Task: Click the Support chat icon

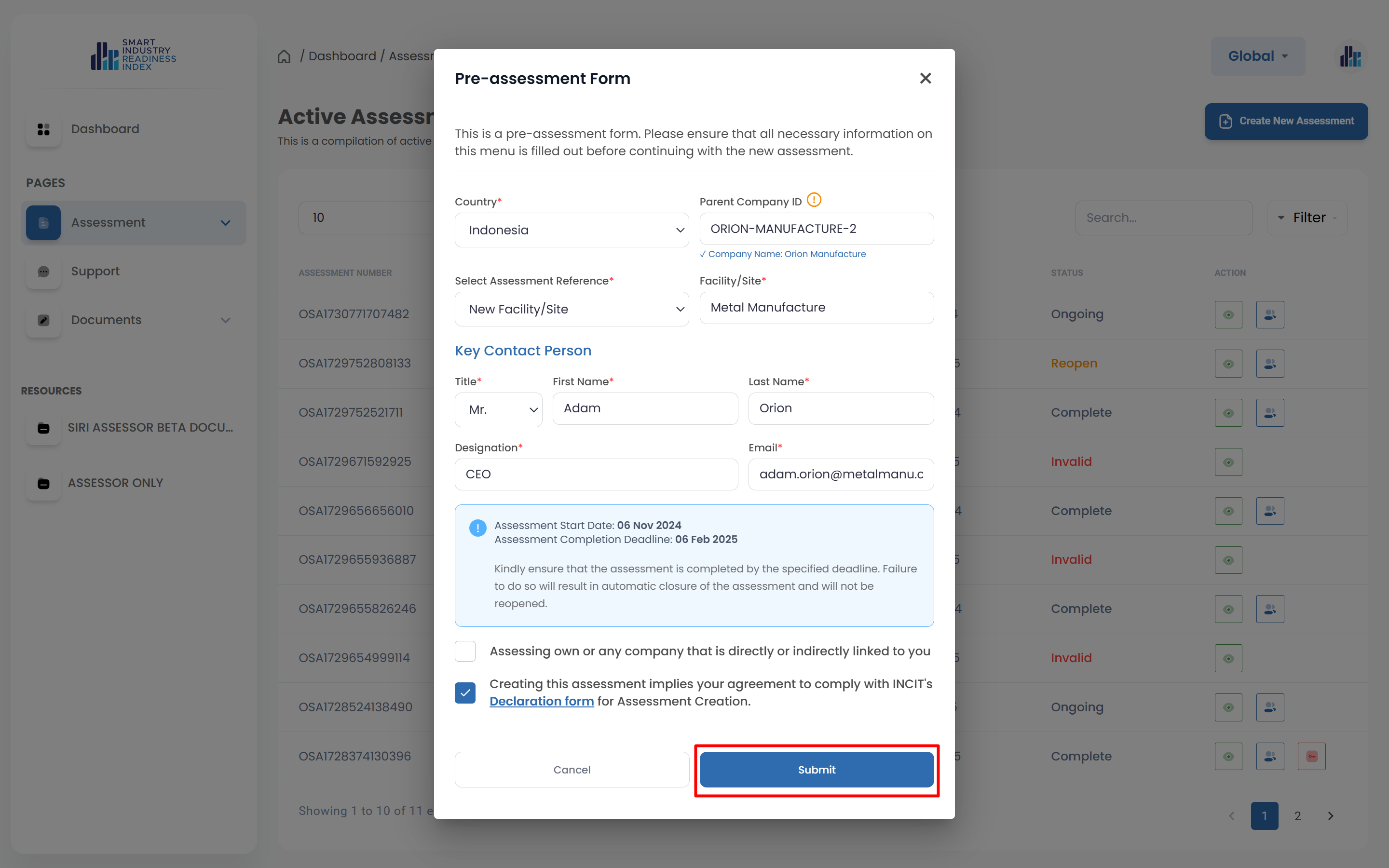Action: pos(43,271)
